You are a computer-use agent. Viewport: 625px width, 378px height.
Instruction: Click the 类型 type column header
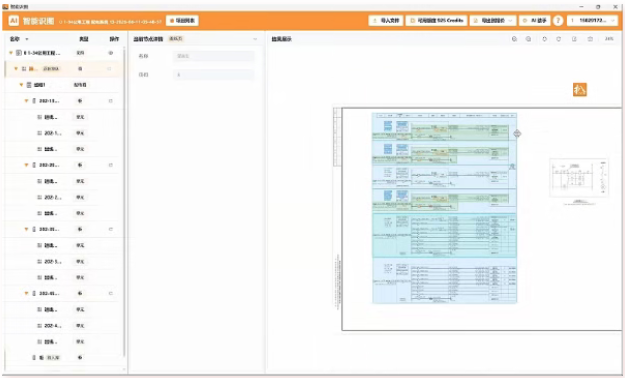[x=83, y=39]
